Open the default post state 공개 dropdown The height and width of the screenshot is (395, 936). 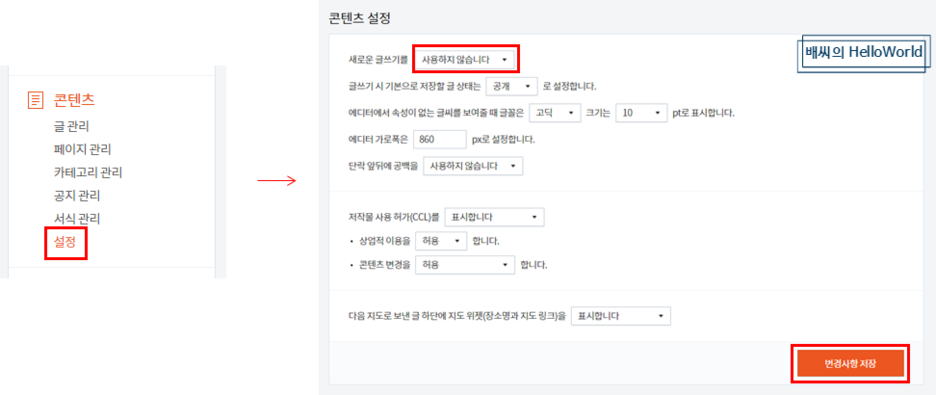[x=512, y=86]
